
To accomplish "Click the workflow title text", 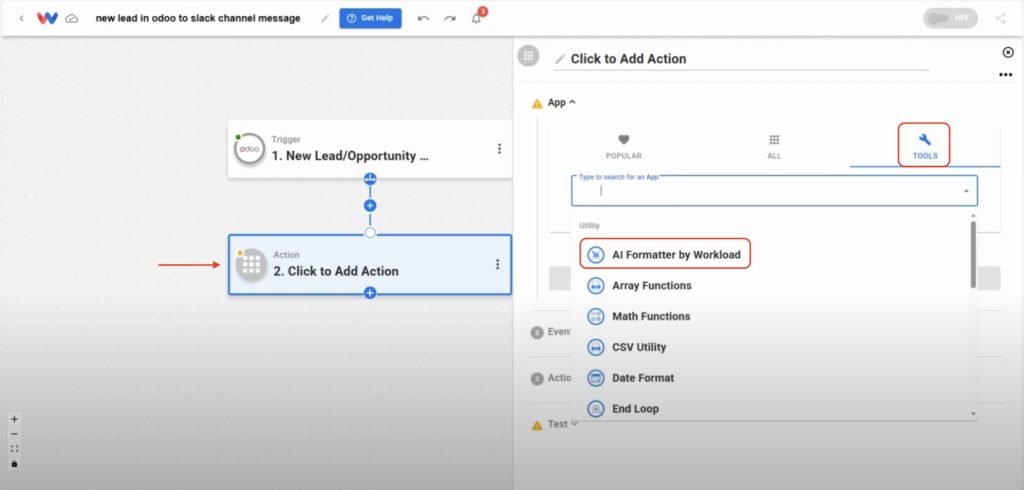I will point(198,18).
